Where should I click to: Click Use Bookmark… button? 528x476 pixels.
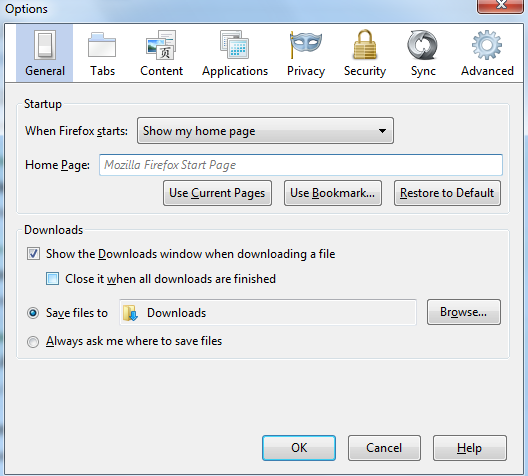333,193
